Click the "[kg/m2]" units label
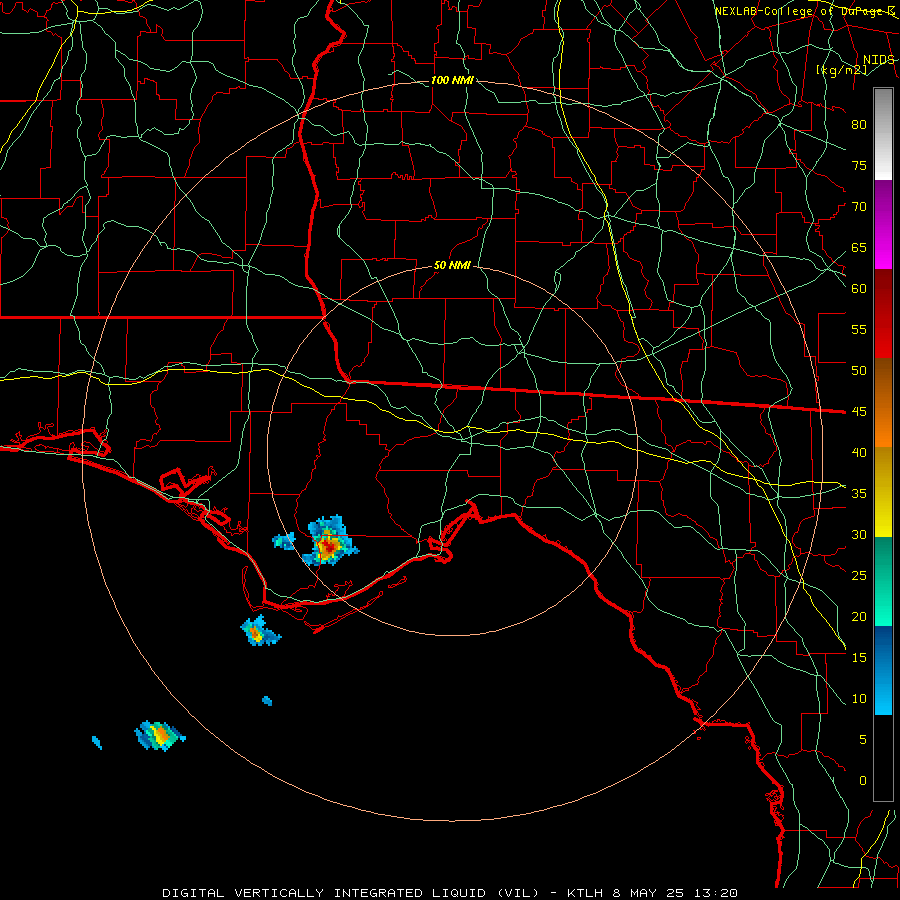Image resolution: width=900 pixels, height=900 pixels. [x=841, y=70]
